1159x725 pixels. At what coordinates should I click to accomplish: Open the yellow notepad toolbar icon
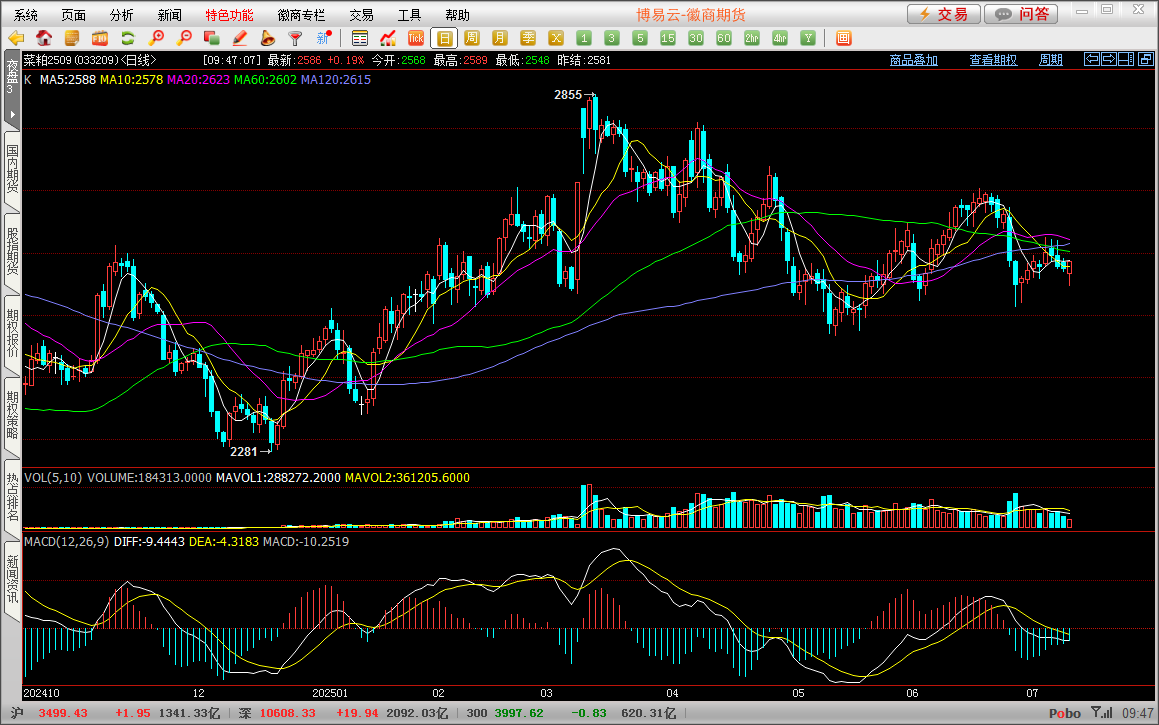(x=72, y=38)
